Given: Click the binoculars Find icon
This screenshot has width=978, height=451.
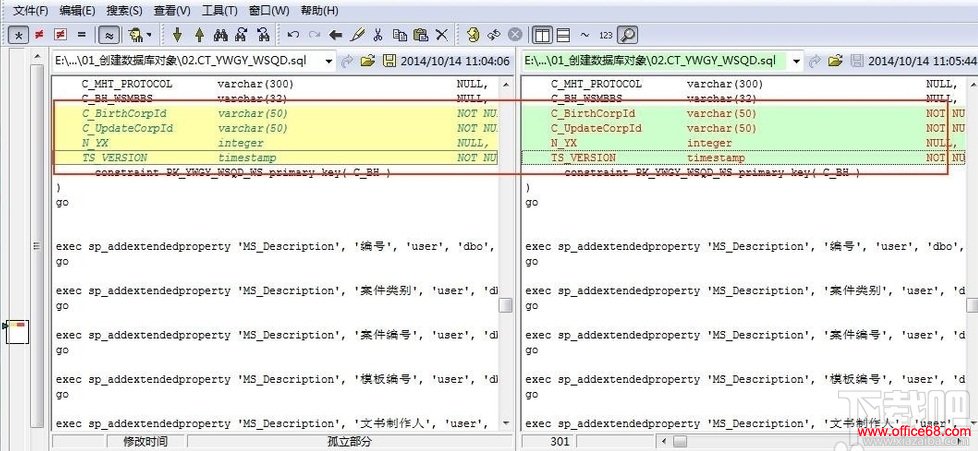Looking at the screenshot, I should point(221,35).
